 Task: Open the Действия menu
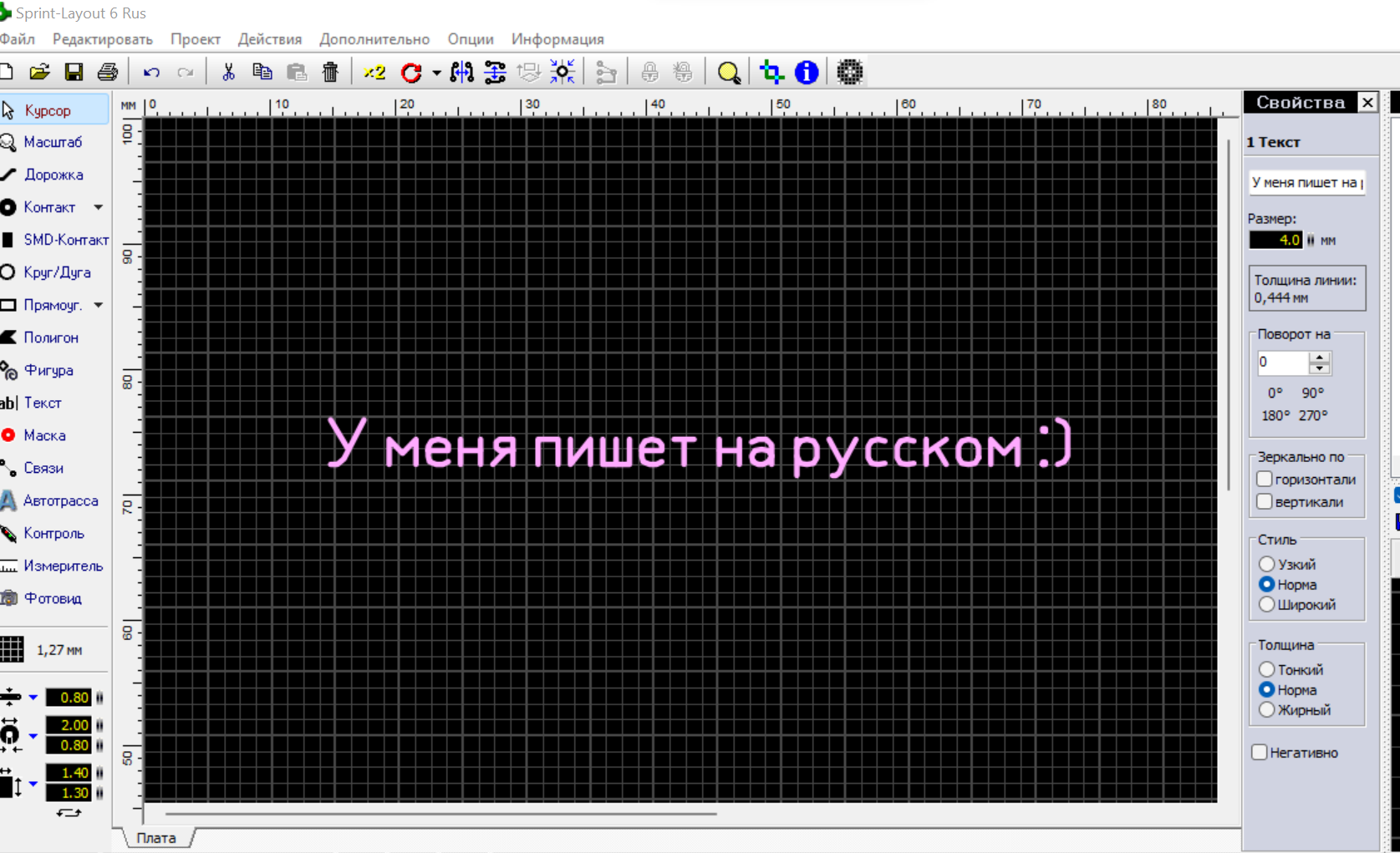pos(270,39)
